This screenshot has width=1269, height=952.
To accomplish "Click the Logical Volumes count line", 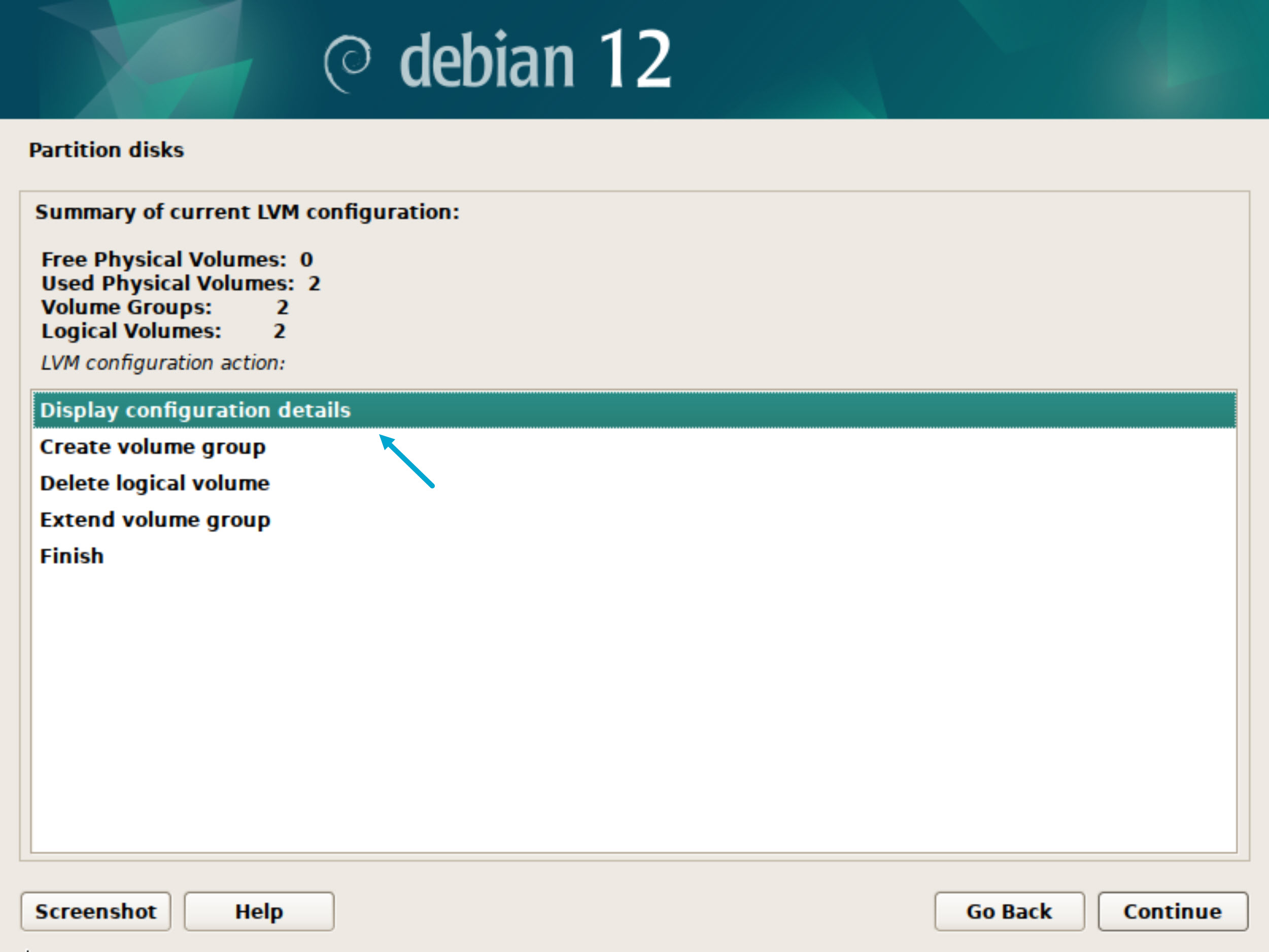I will [x=163, y=331].
